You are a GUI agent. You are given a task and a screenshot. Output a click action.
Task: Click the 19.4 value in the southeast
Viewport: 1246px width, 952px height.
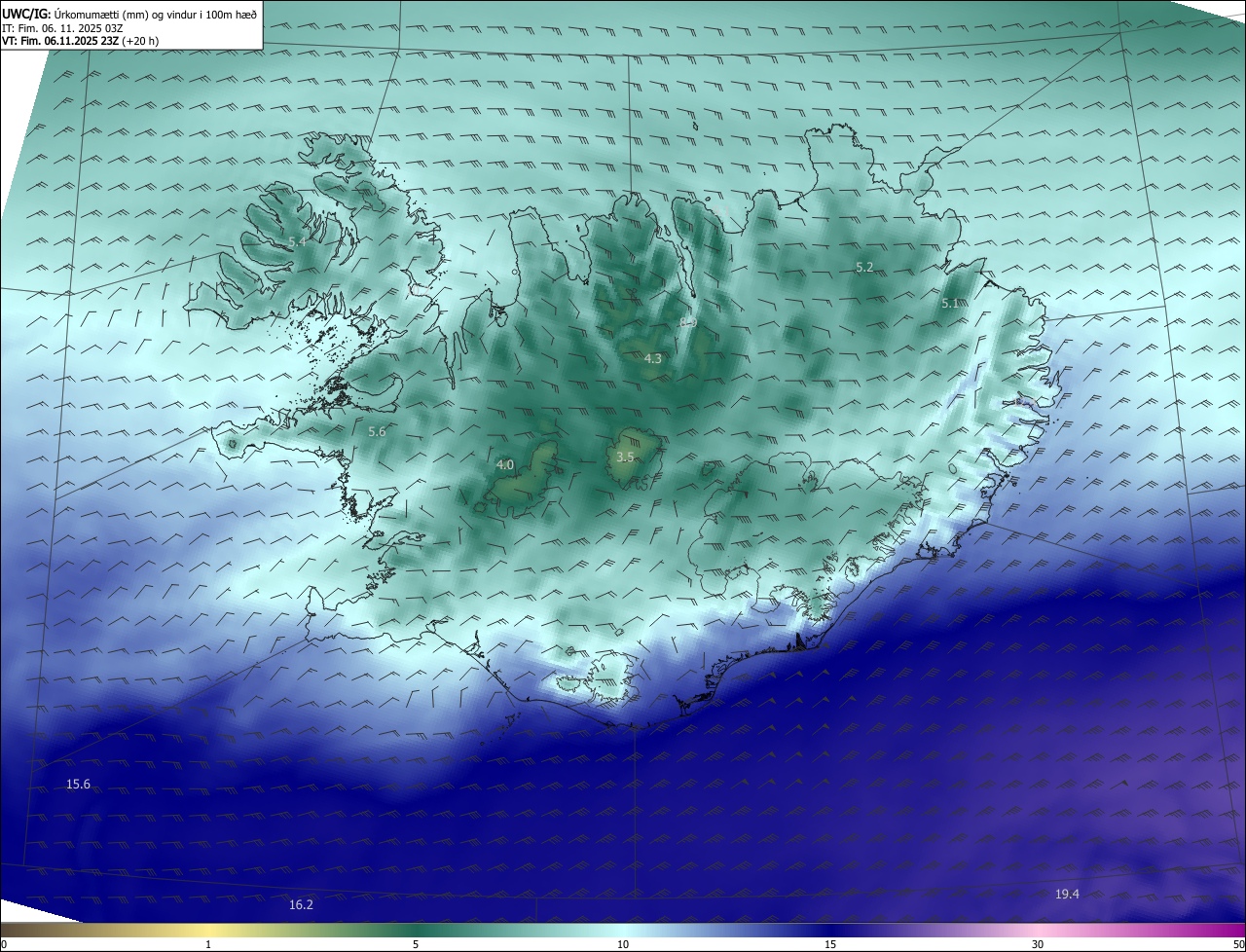1067,894
